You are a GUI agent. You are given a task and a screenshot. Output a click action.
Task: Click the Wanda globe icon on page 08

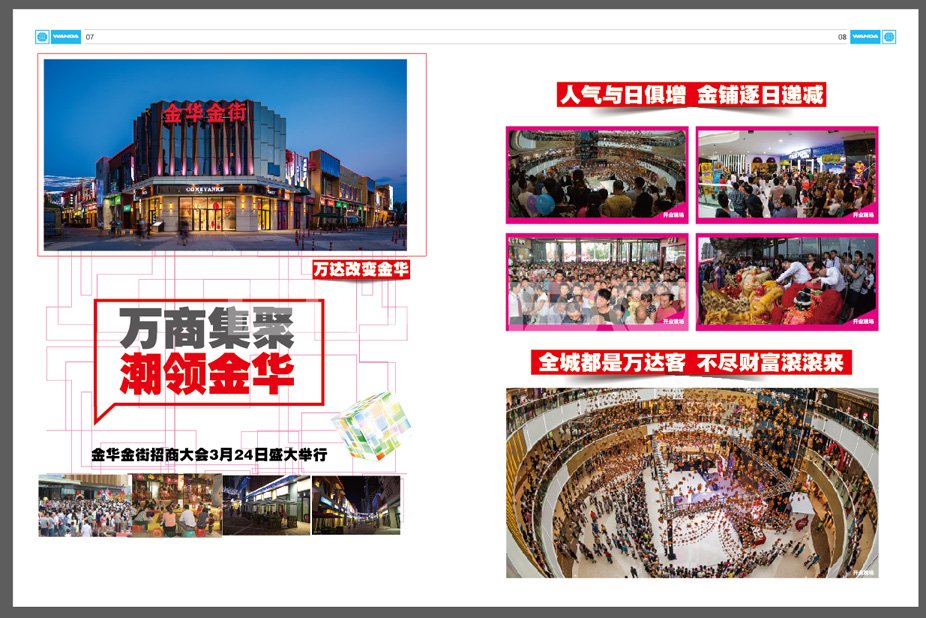[890, 36]
